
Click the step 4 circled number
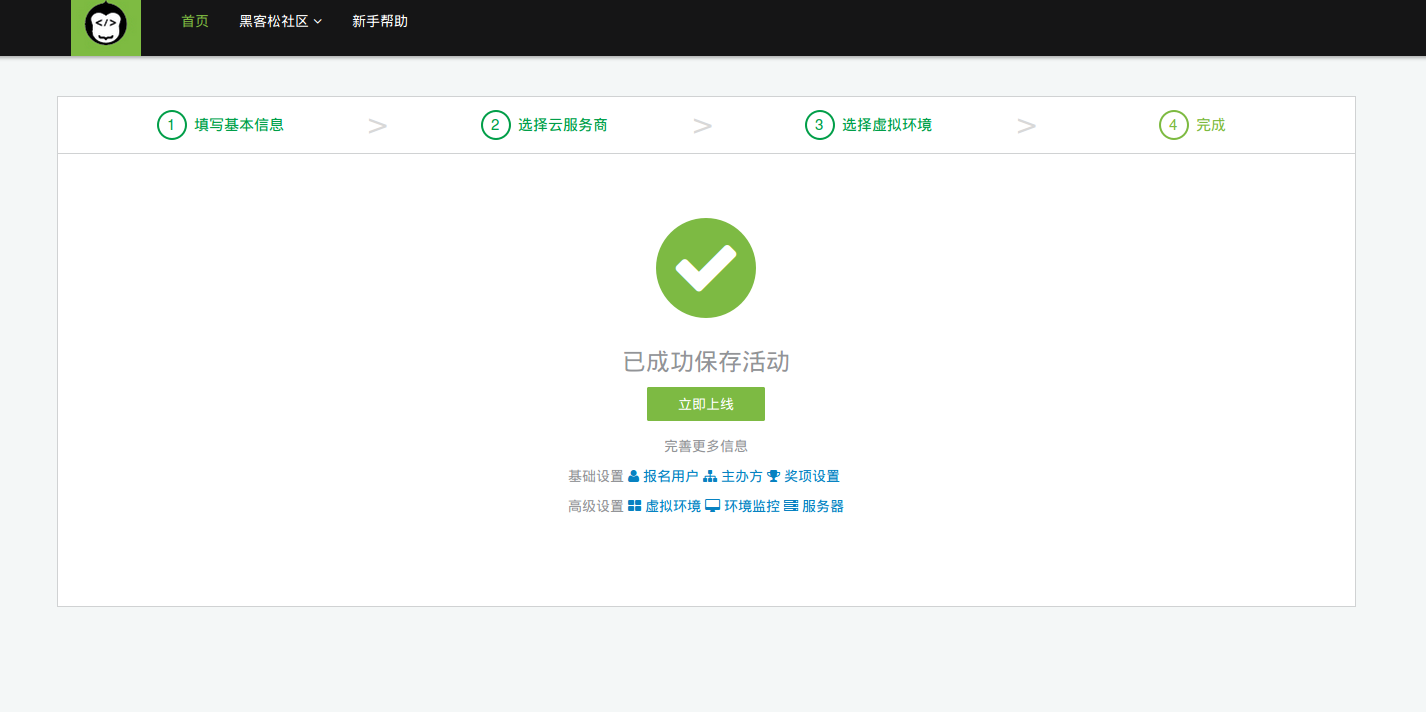[1174, 125]
